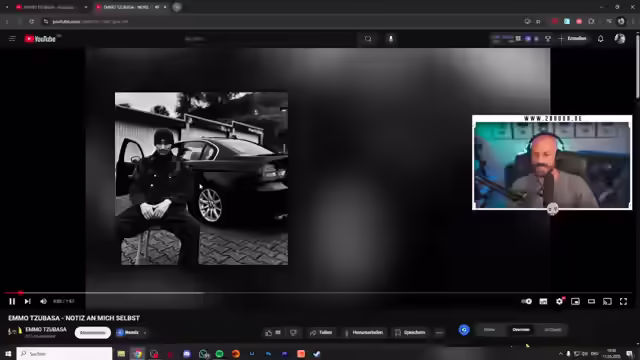Select the middle highlighted tab in the extension bar
640x360 pixels.
521,330
